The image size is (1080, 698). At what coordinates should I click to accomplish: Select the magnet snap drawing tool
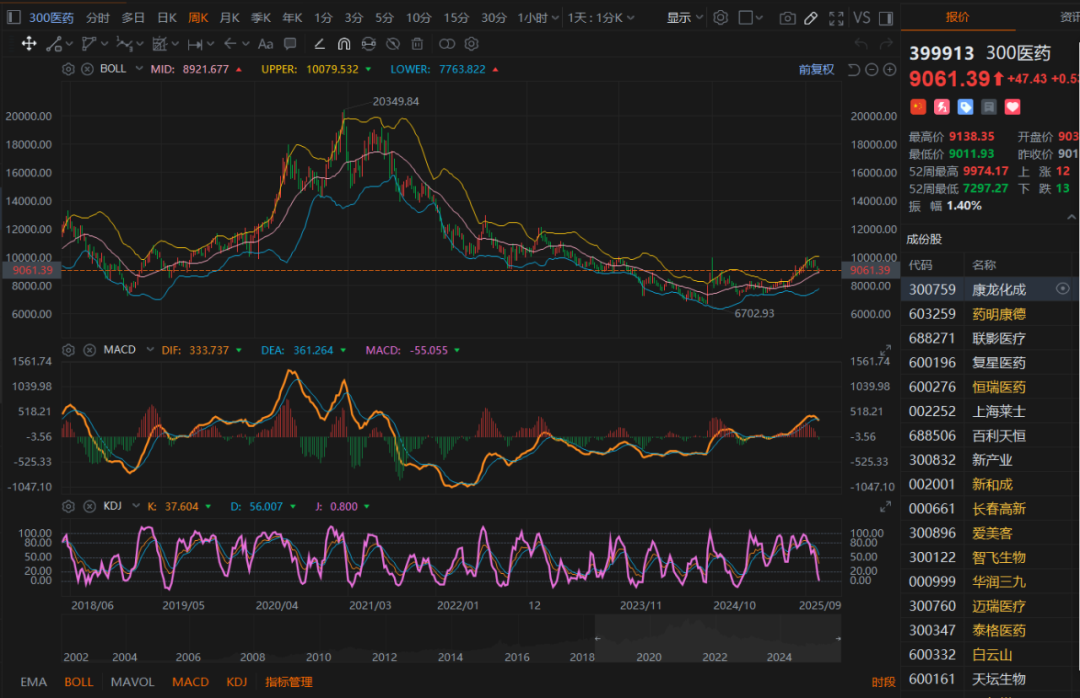click(344, 44)
